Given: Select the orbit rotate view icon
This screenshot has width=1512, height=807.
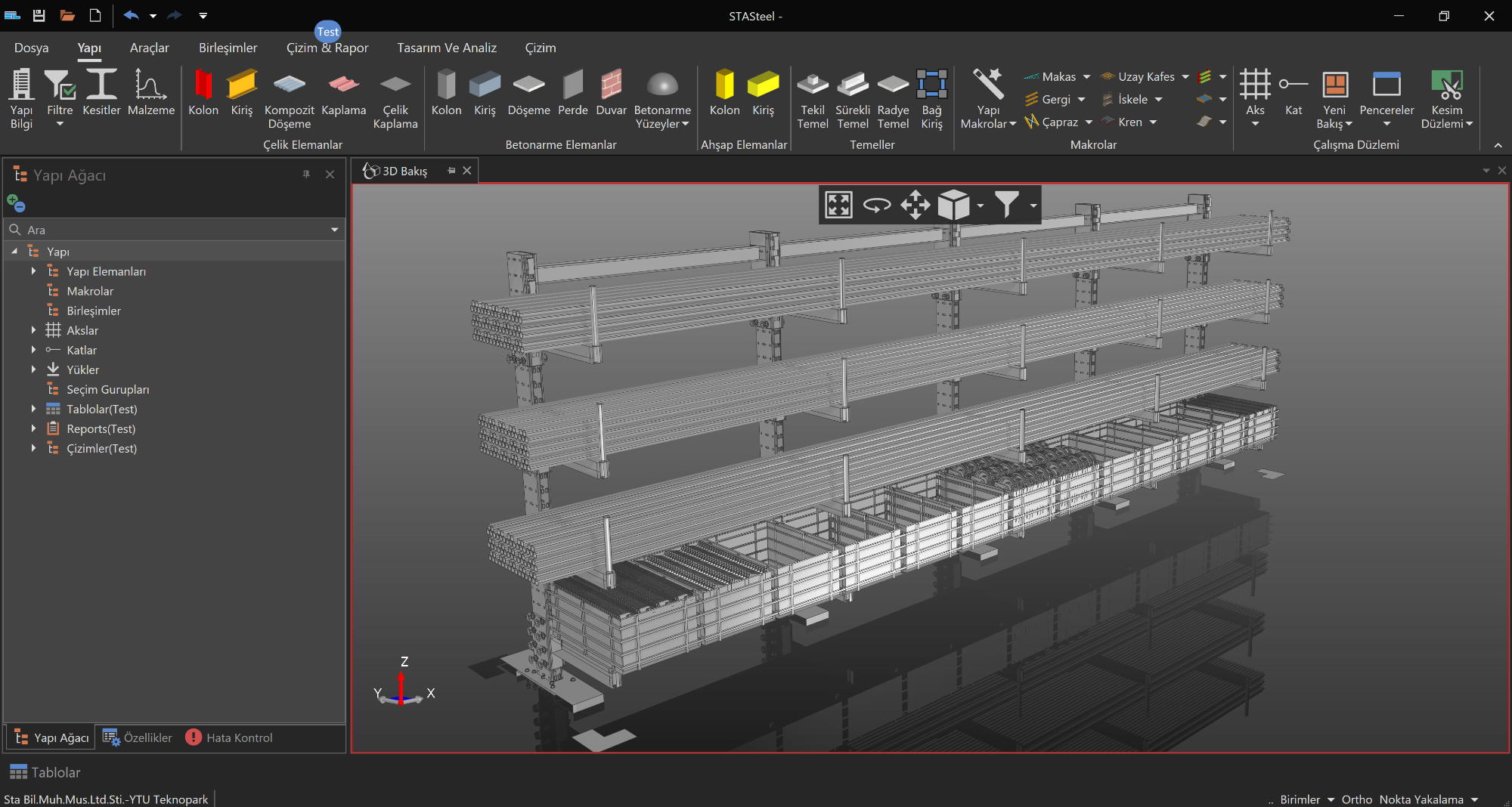Looking at the screenshot, I should point(877,205).
